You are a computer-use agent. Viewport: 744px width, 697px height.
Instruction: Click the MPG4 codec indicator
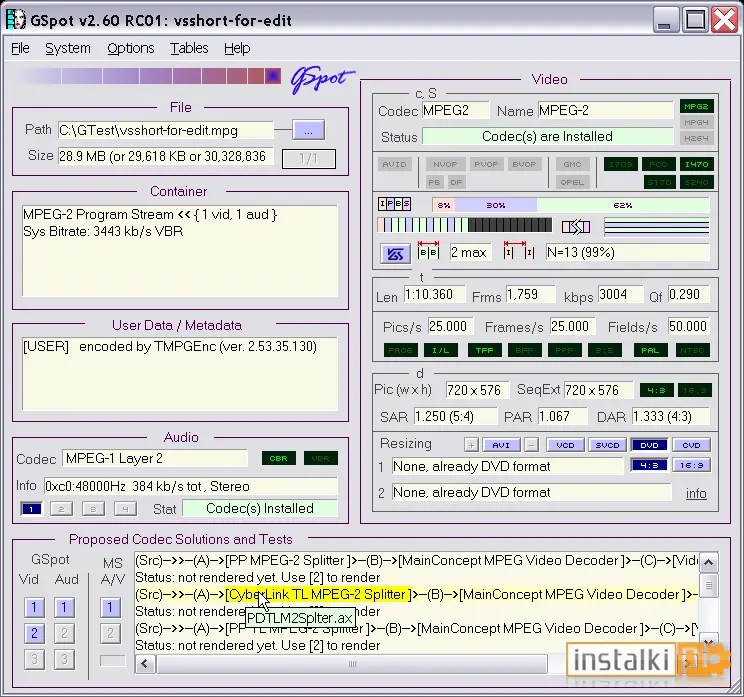click(696, 122)
